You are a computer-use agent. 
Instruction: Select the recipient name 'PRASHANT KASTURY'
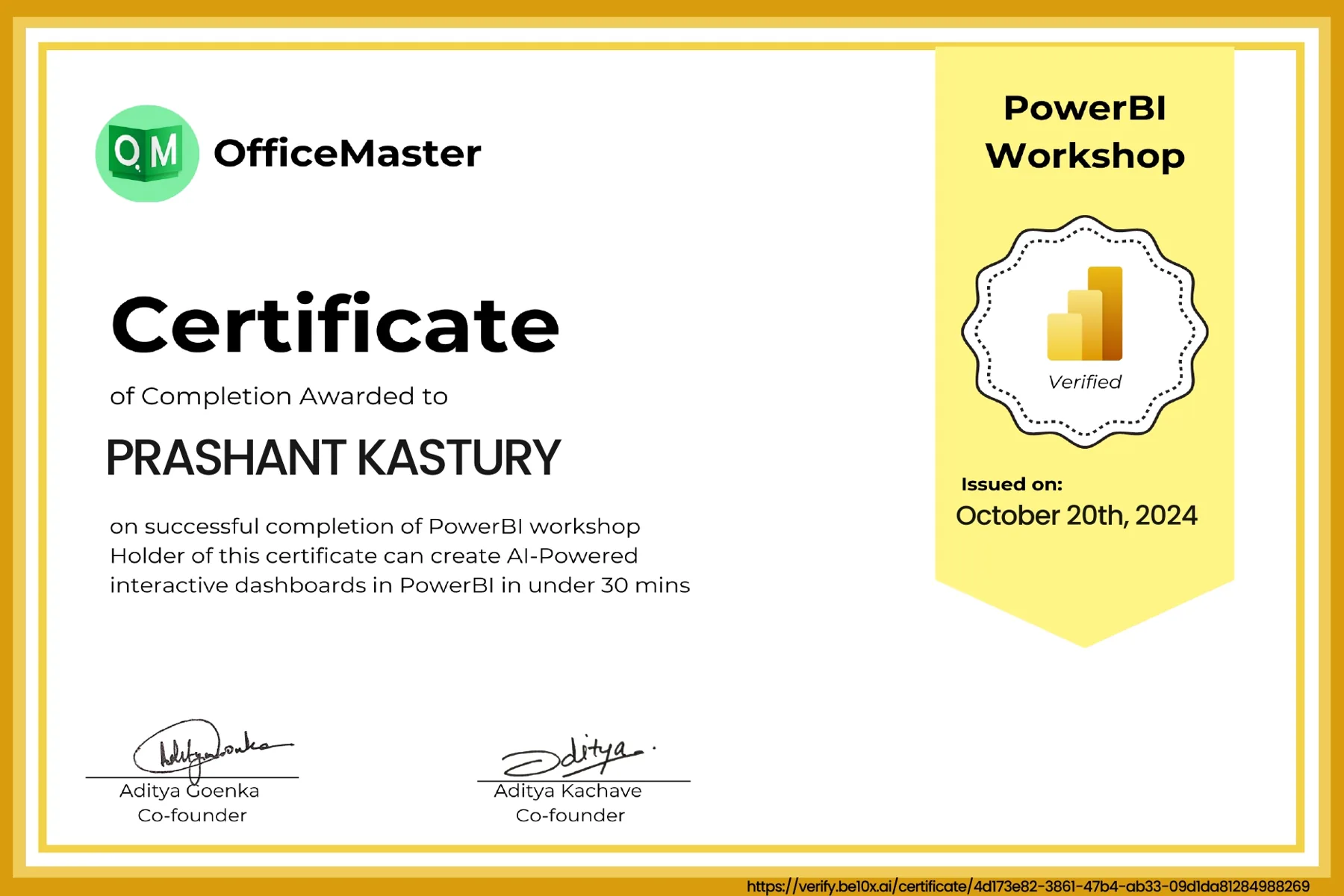[333, 457]
